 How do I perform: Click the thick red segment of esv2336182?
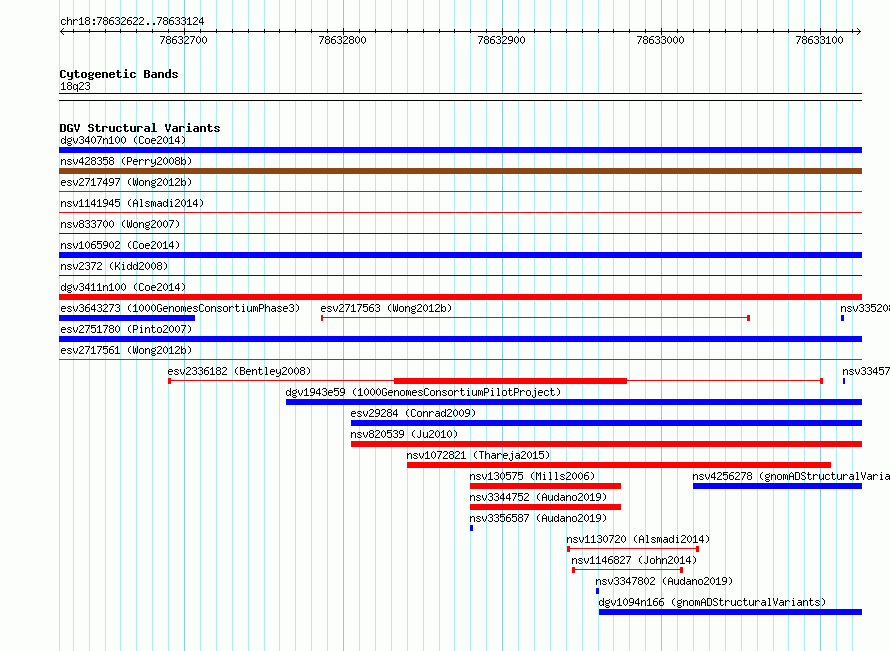510,381
